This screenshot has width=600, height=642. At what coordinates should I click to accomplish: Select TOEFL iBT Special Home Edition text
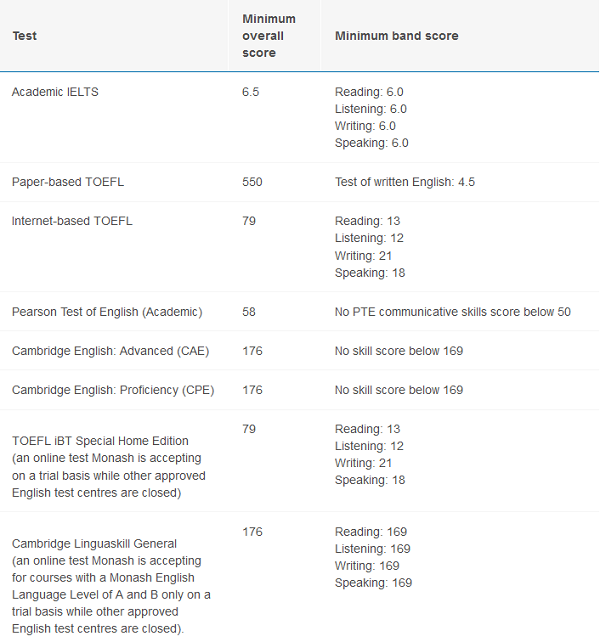coord(100,441)
